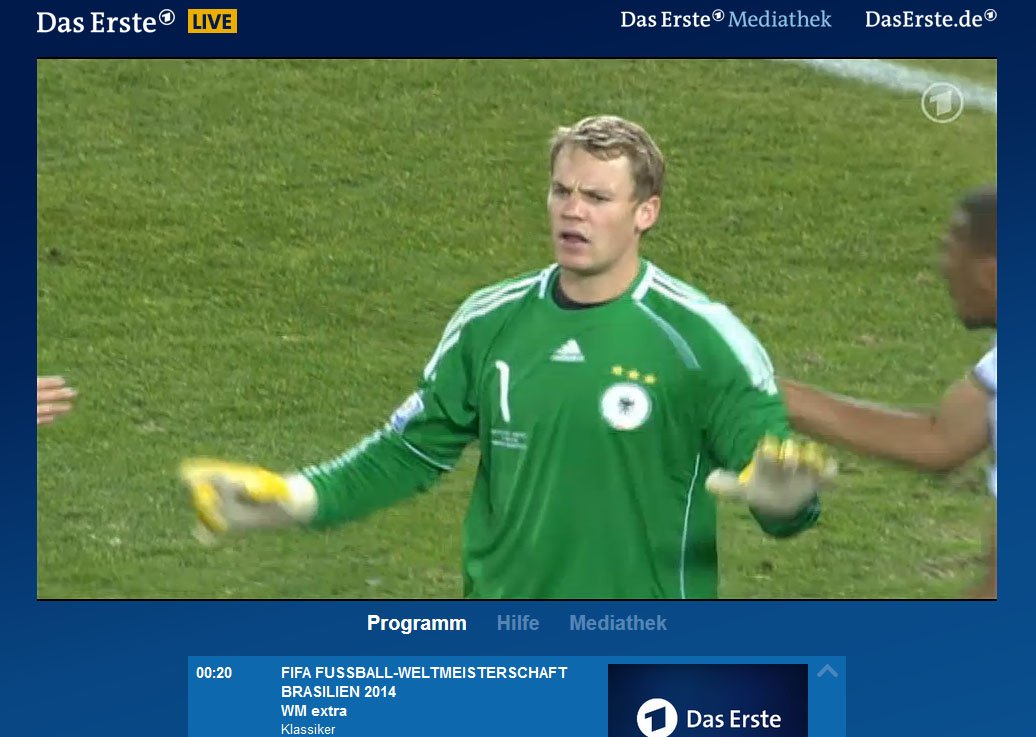Open Das Erste Mediathek header link
Screen dimensions: 1036x737
pos(725,19)
